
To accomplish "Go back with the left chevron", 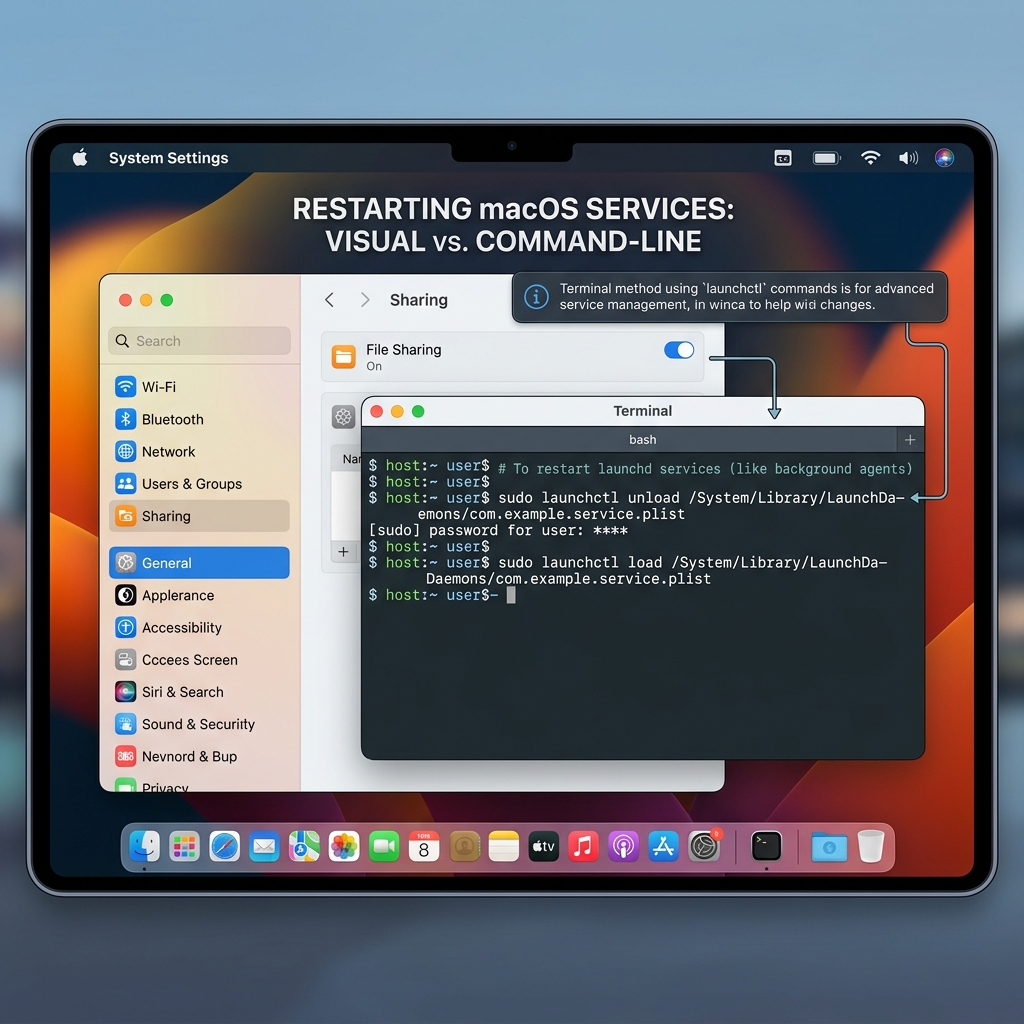I will 329,300.
